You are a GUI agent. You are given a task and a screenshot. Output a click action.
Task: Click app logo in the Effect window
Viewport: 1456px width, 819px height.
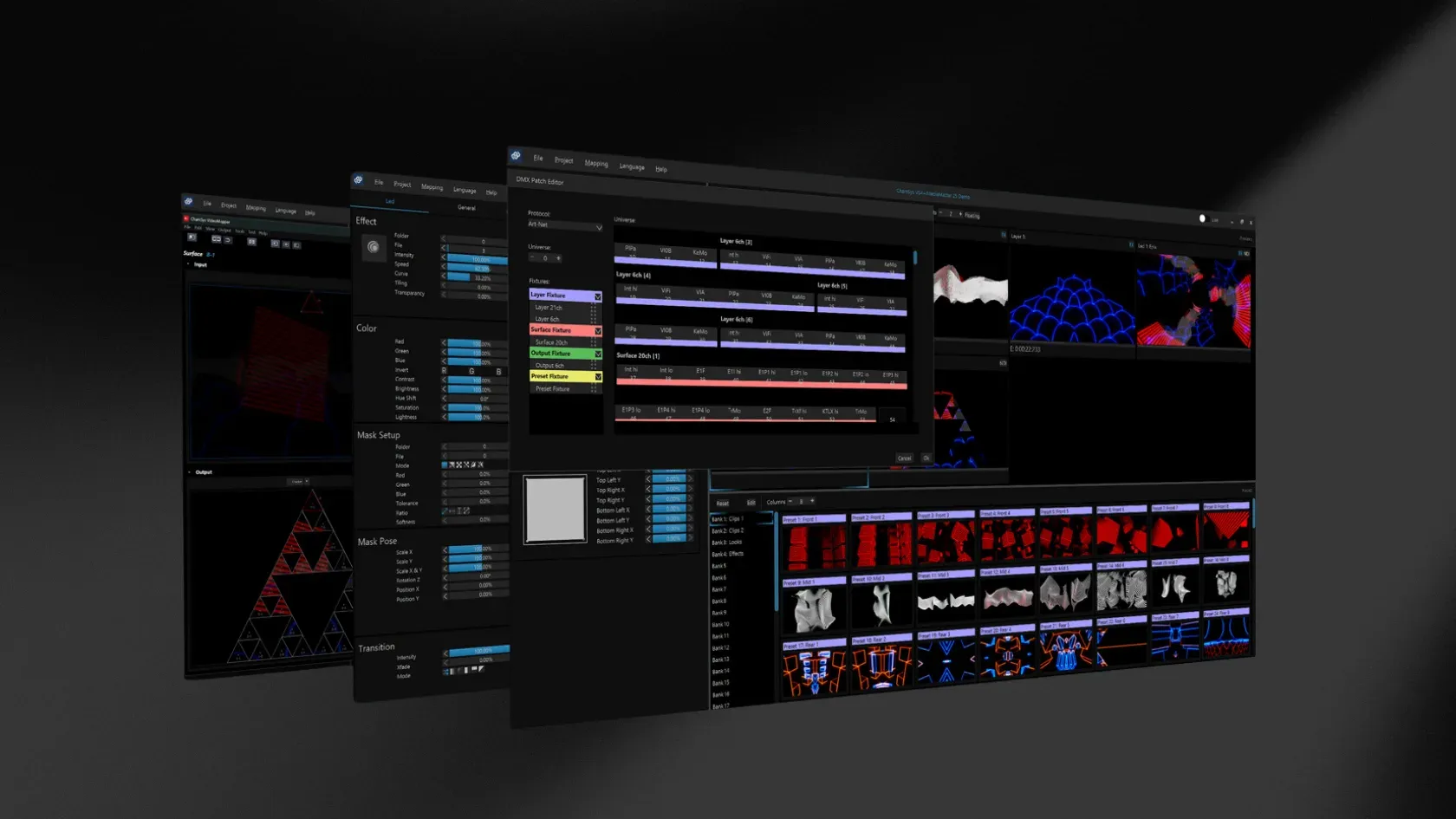point(358,180)
